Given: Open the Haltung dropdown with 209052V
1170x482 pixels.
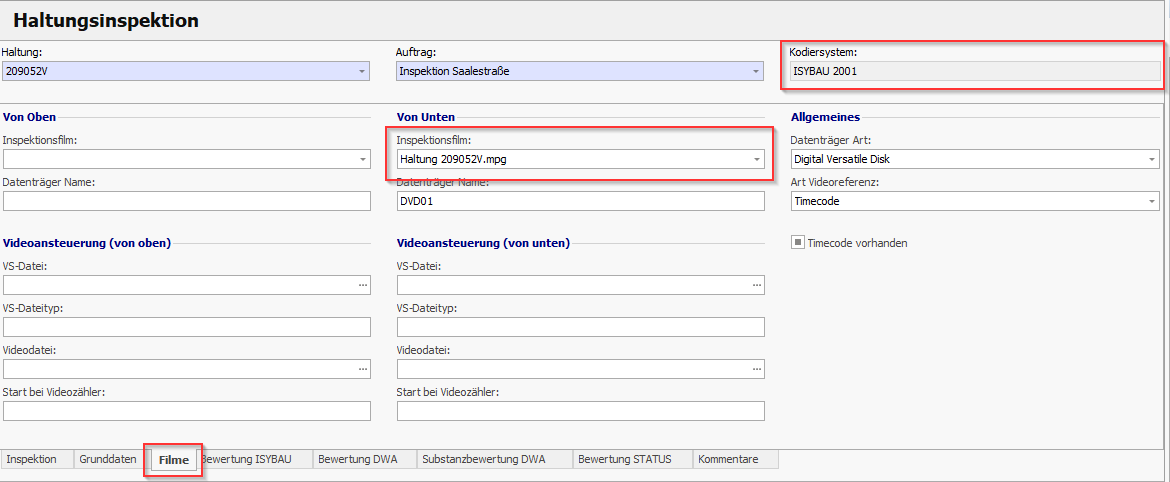Looking at the screenshot, I should click(x=361, y=71).
